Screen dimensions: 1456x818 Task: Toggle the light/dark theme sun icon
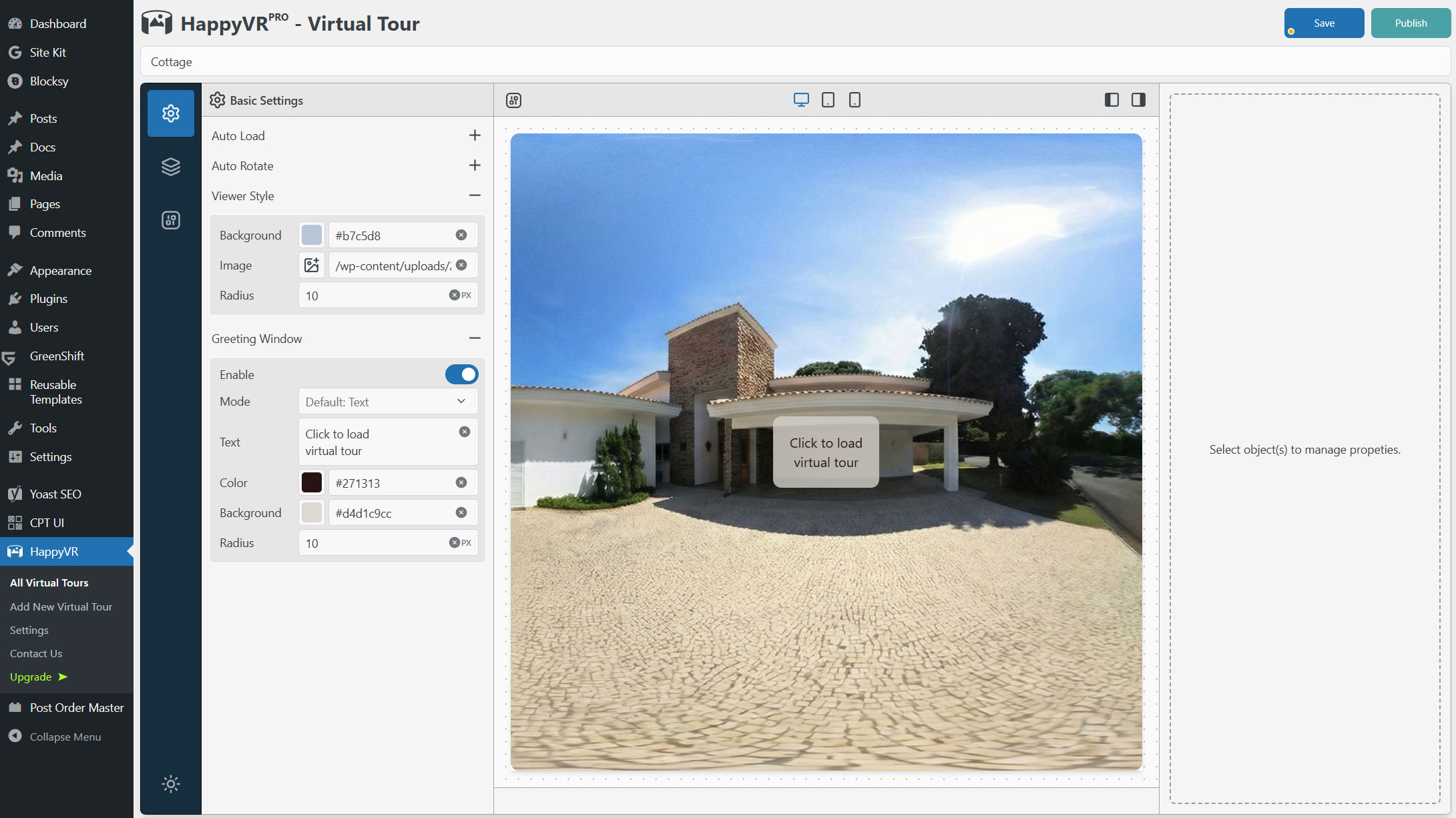(x=171, y=784)
